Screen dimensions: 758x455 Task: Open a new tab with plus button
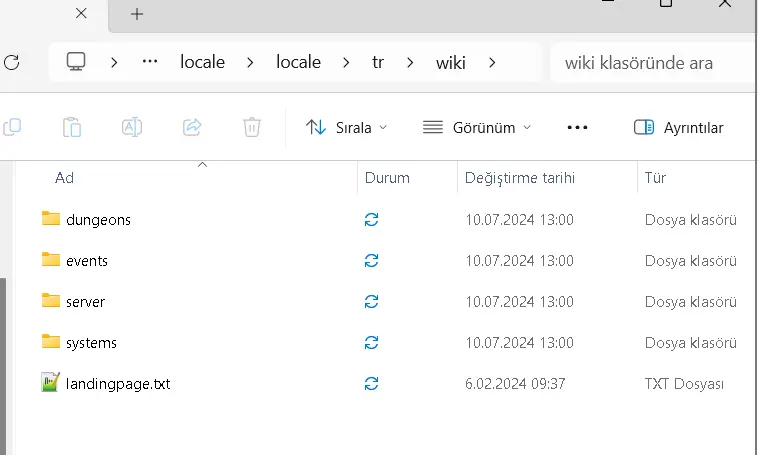coord(137,14)
